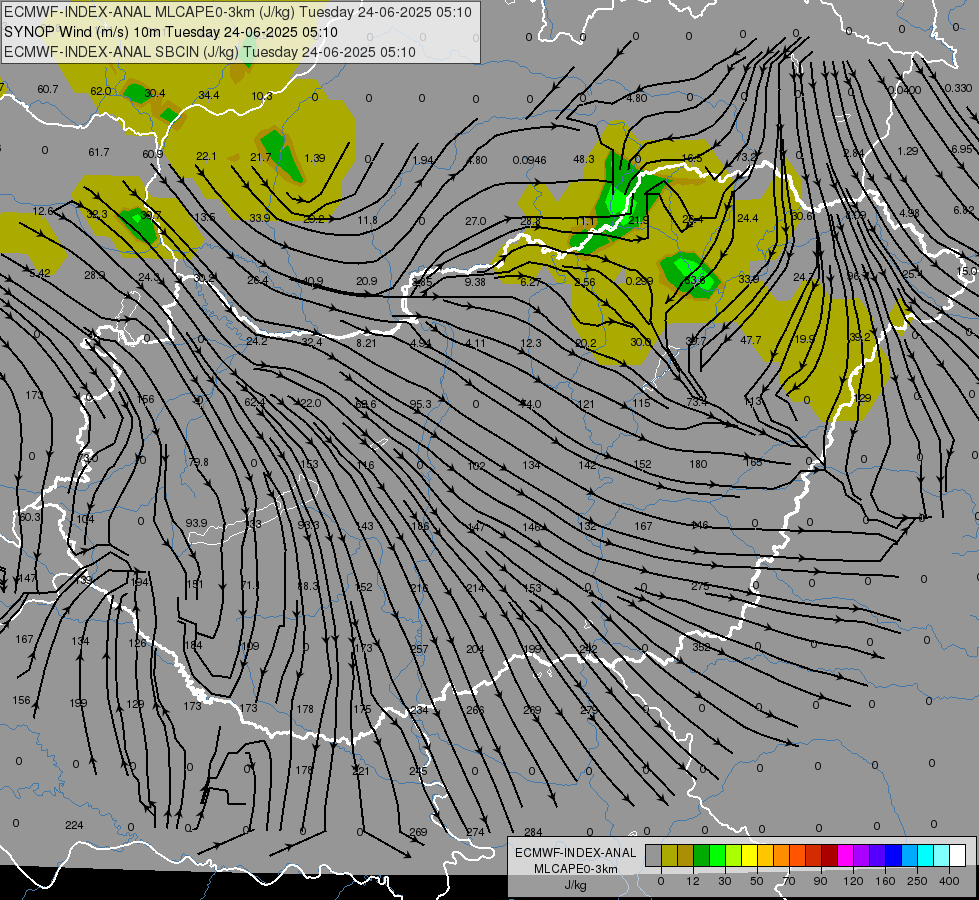
Task: Click the map value 47.7
Action: point(750,340)
